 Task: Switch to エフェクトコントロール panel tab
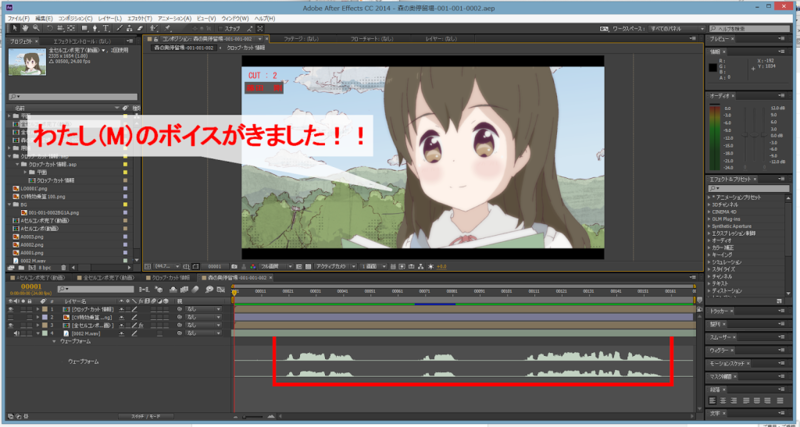pos(82,41)
